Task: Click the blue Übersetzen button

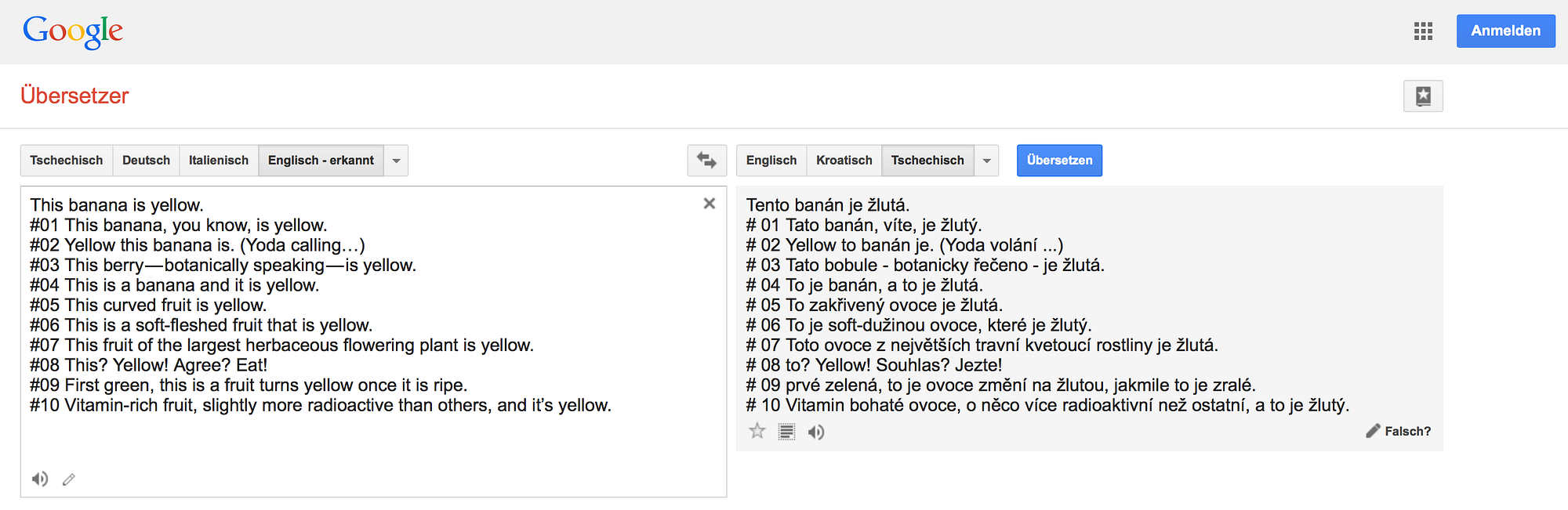Action: 1059,161
